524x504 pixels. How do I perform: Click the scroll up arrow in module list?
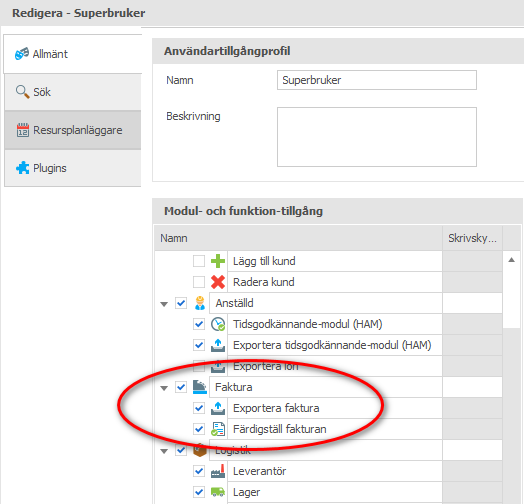tap(511, 260)
